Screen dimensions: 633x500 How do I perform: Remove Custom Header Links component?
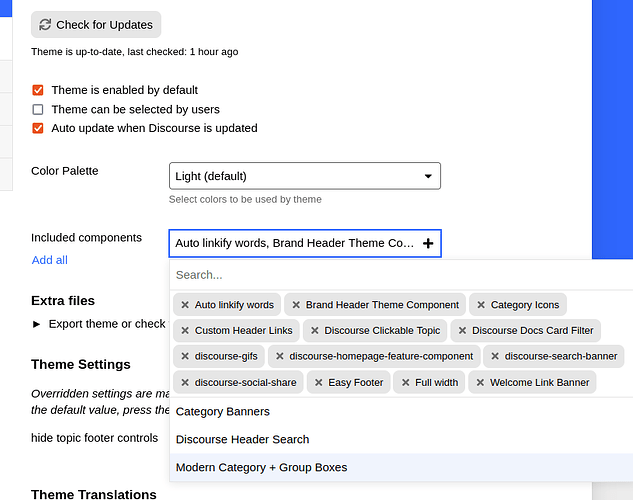coord(184,331)
